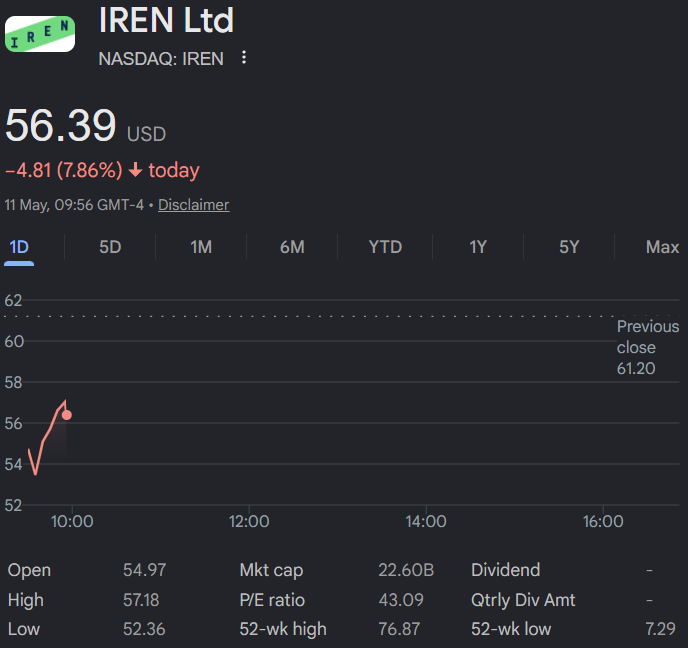This screenshot has height=648, width=688.
Task: Click the 62 price axis label
Action: pyautogui.click(x=13, y=301)
